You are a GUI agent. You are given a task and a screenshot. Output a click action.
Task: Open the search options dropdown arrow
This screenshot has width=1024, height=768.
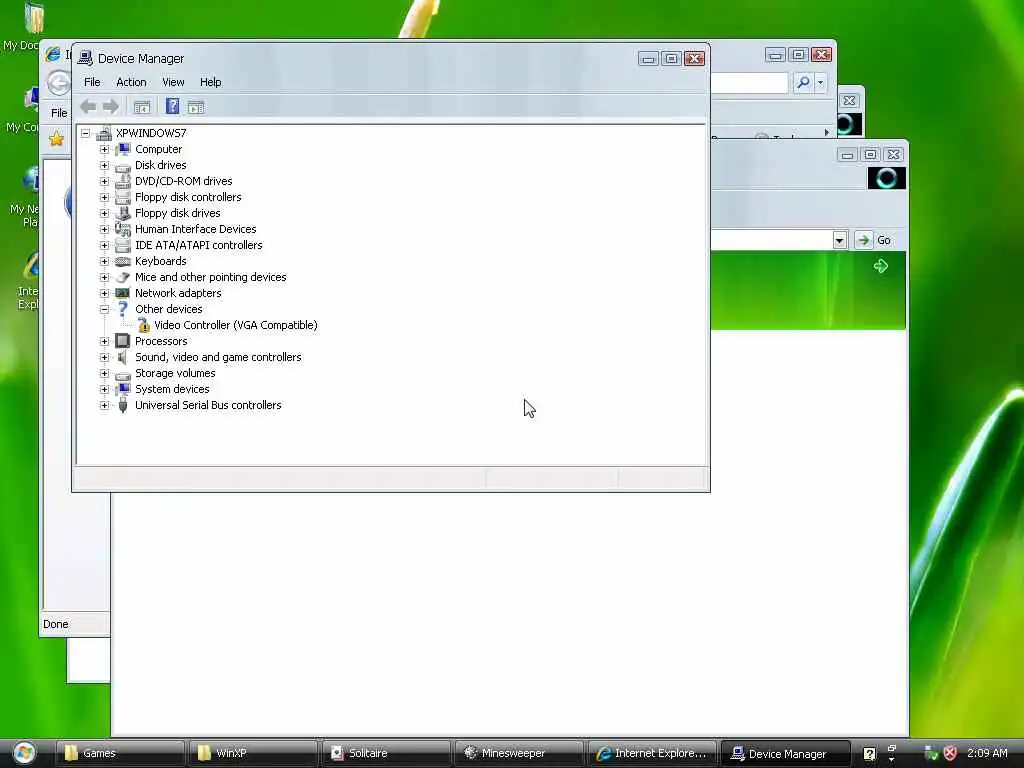tap(821, 83)
